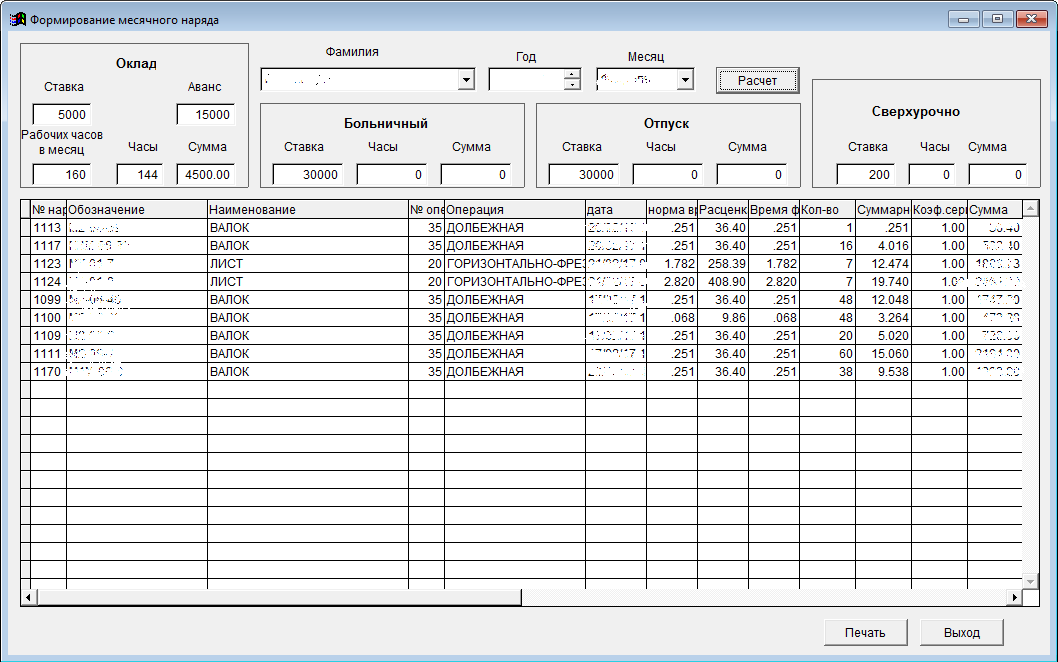Sort by the Операция column header
Screen dimensions: 1058x662
coord(514,210)
